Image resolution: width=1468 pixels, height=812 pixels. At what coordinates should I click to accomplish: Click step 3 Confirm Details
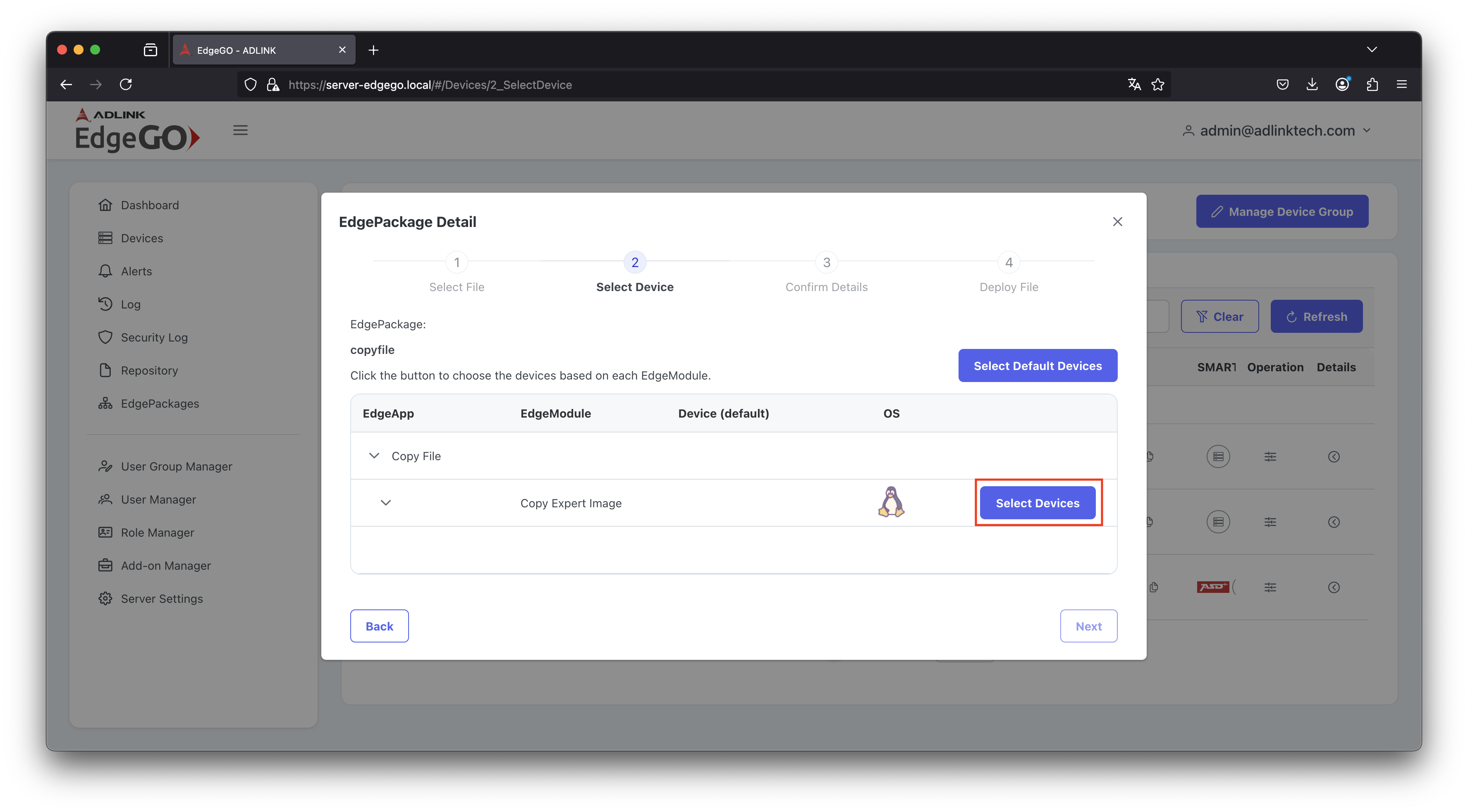(826, 263)
